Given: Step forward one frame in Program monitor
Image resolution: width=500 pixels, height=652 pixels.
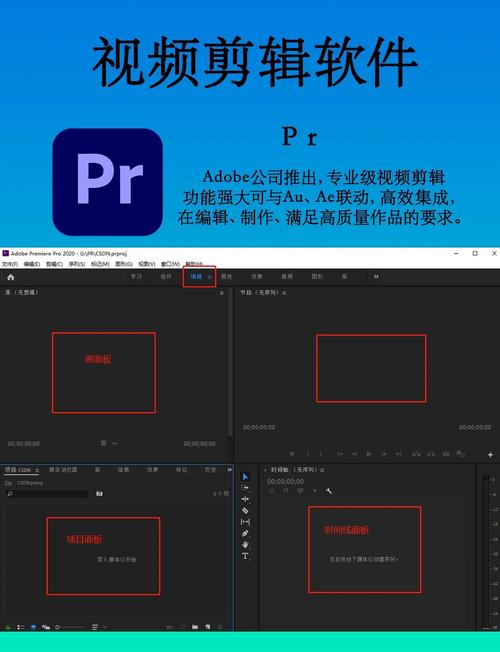Looking at the screenshot, I should [x=384, y=454].
